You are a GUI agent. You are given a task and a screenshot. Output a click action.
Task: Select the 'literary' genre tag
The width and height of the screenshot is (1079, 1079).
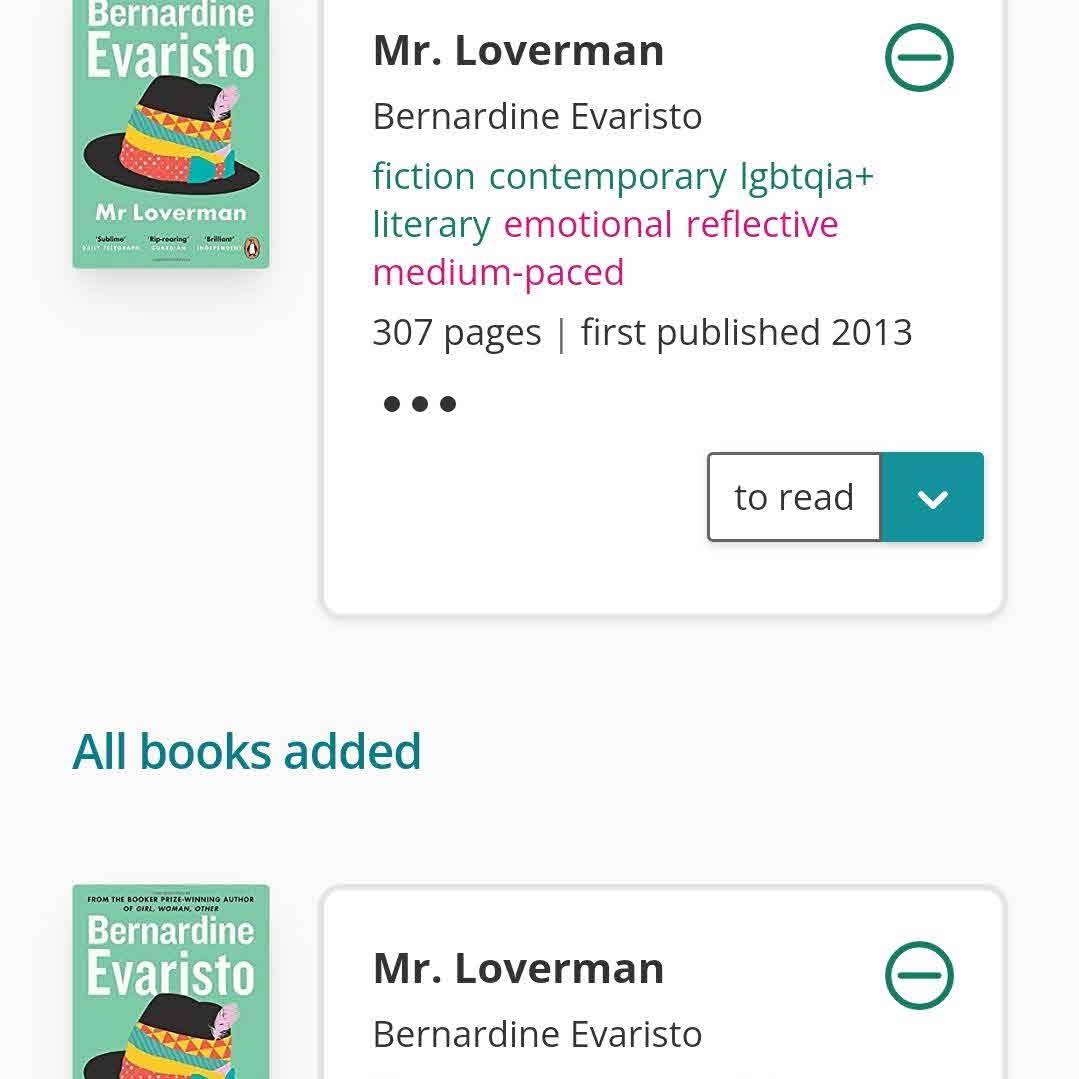pyautogui.click(x=431, y=224)
